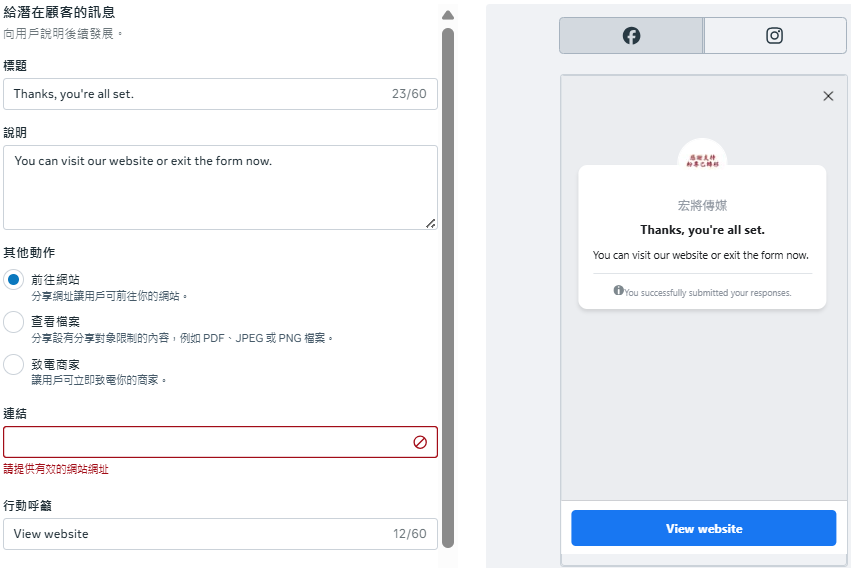Select the 查看檔案 radio option
This screenshot has height=568, width=851.
(x=14, y=322)
